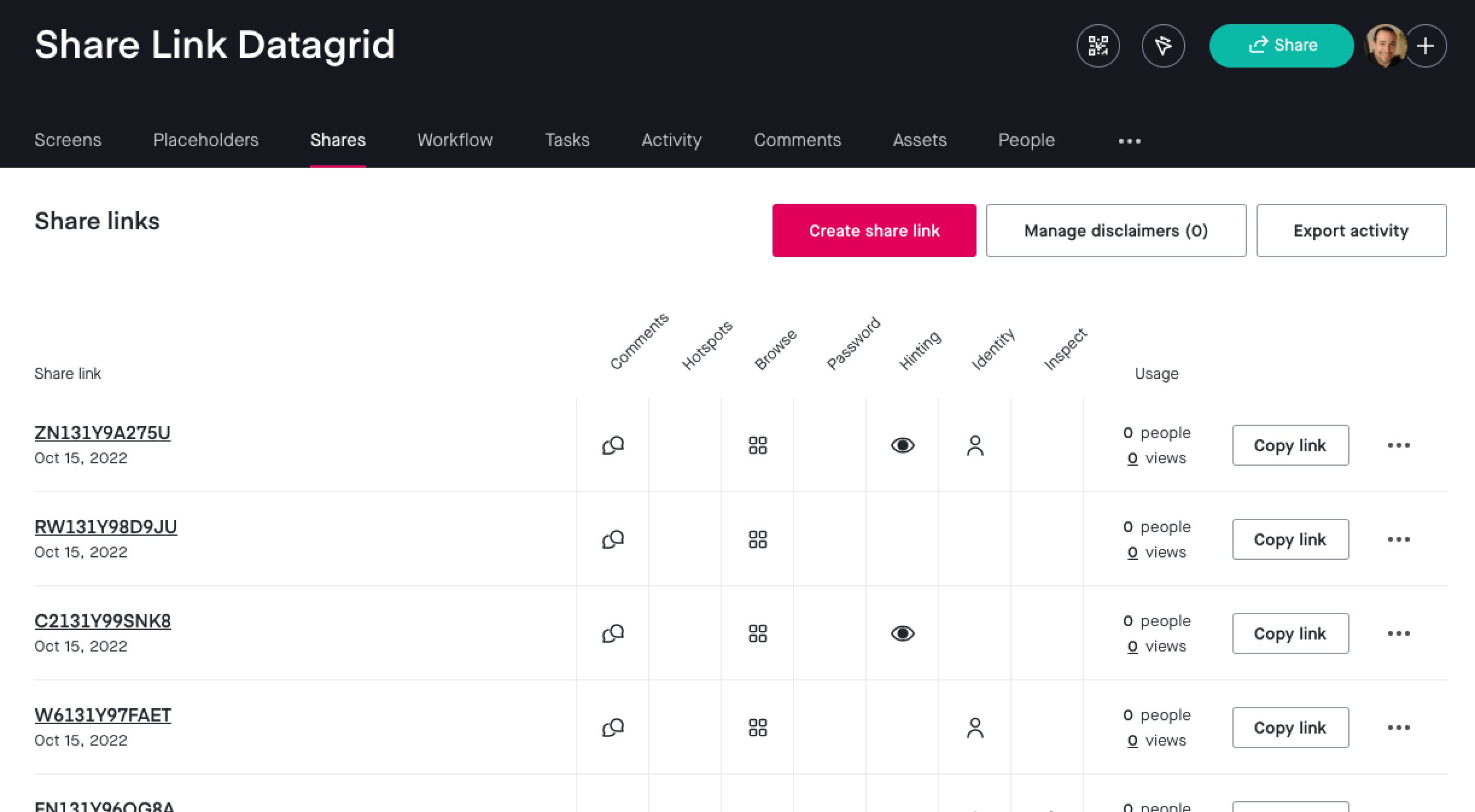Toggle the hinting eye for C2131Y99SNK8
Image resolution: width=1475 pixels, height=812 pixels.
tap(902, 633)
